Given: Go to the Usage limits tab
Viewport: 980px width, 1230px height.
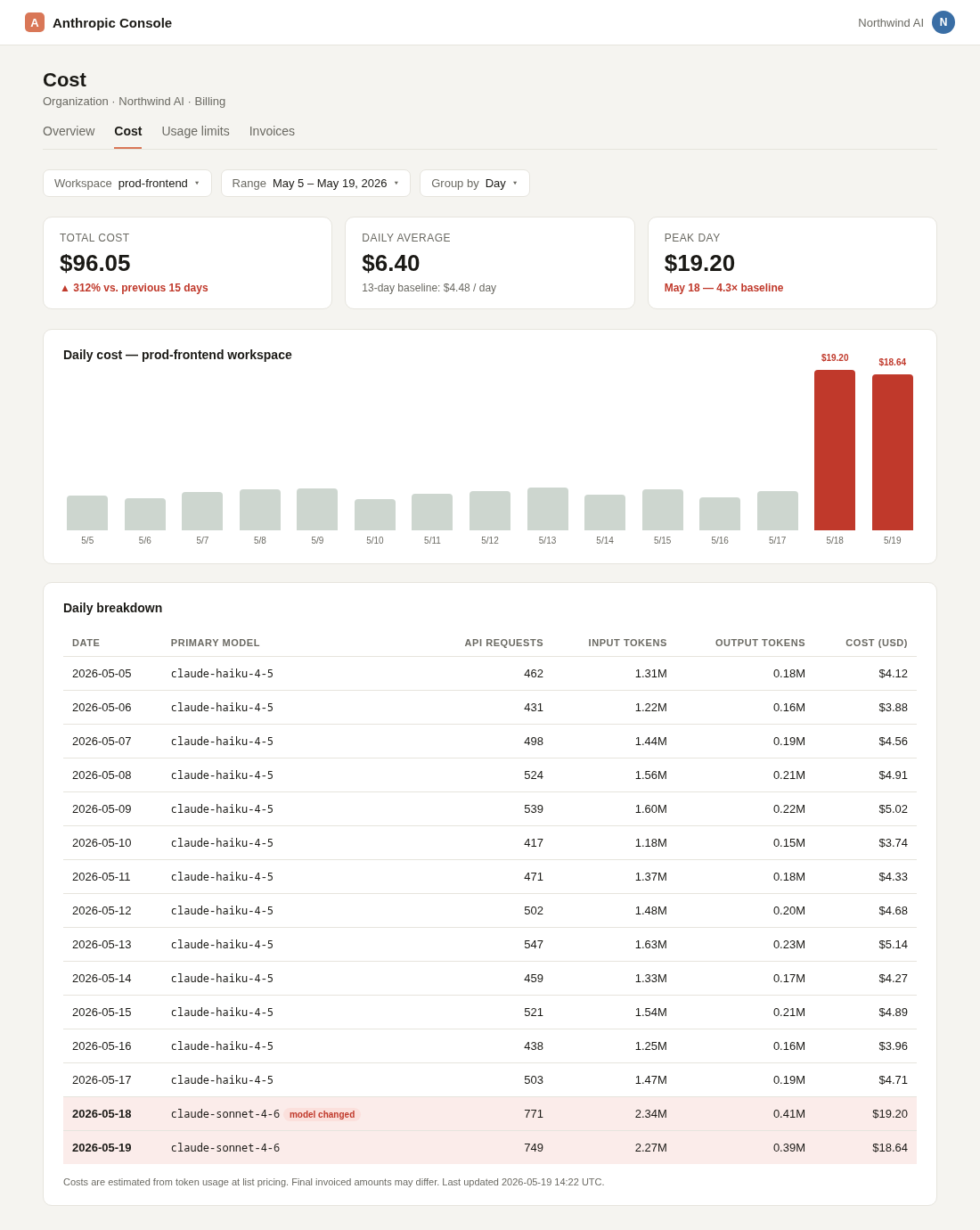Looking at the screenshot, I should pyautogui.click(x=195, y=131).
